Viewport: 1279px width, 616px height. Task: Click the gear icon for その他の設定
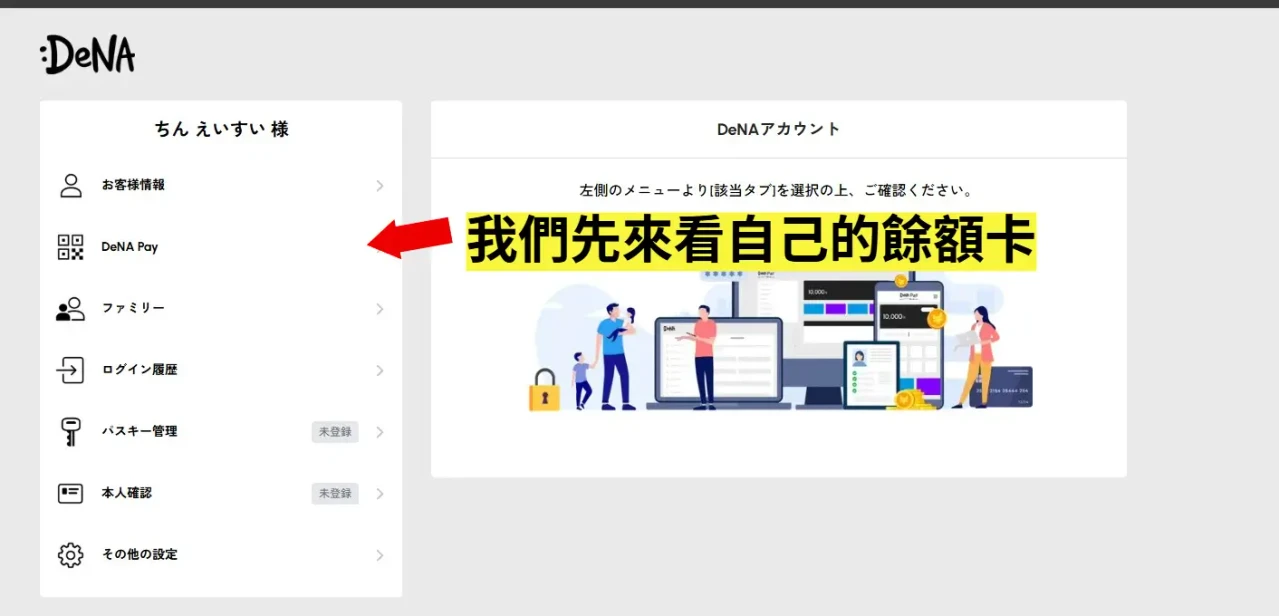click(70, 555)
